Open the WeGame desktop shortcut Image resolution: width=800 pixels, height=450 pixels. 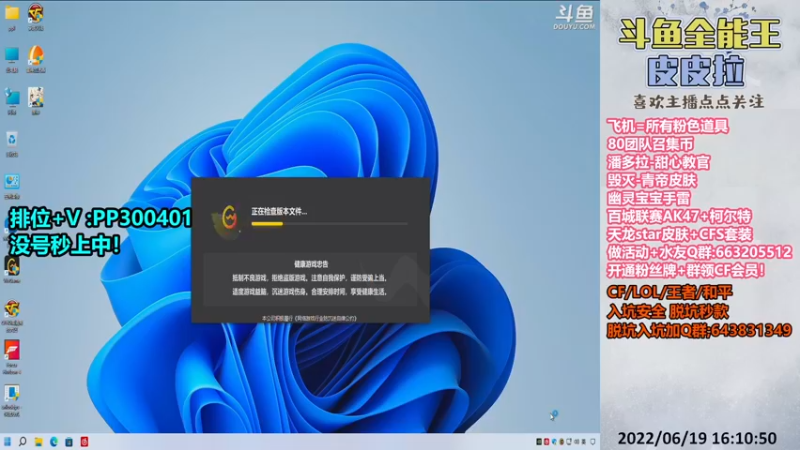pos(12,266)
